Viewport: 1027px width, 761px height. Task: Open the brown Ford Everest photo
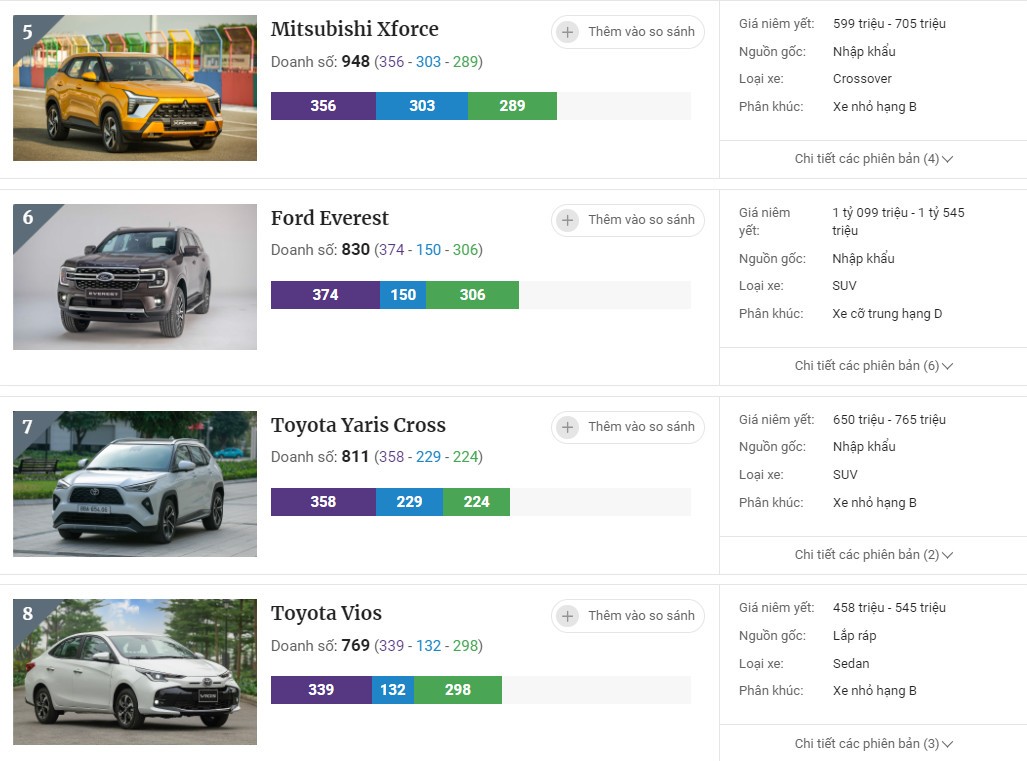[x=135, y=277]
